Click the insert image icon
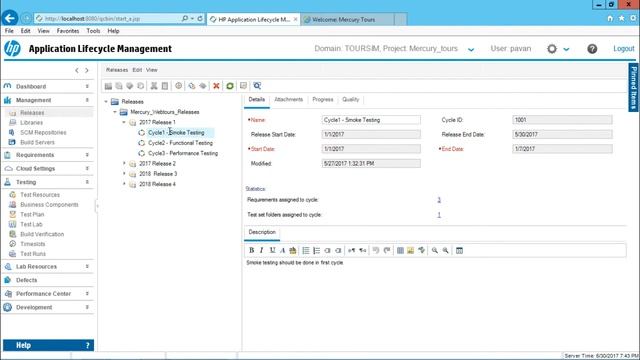640x360 pixels. 411,250
